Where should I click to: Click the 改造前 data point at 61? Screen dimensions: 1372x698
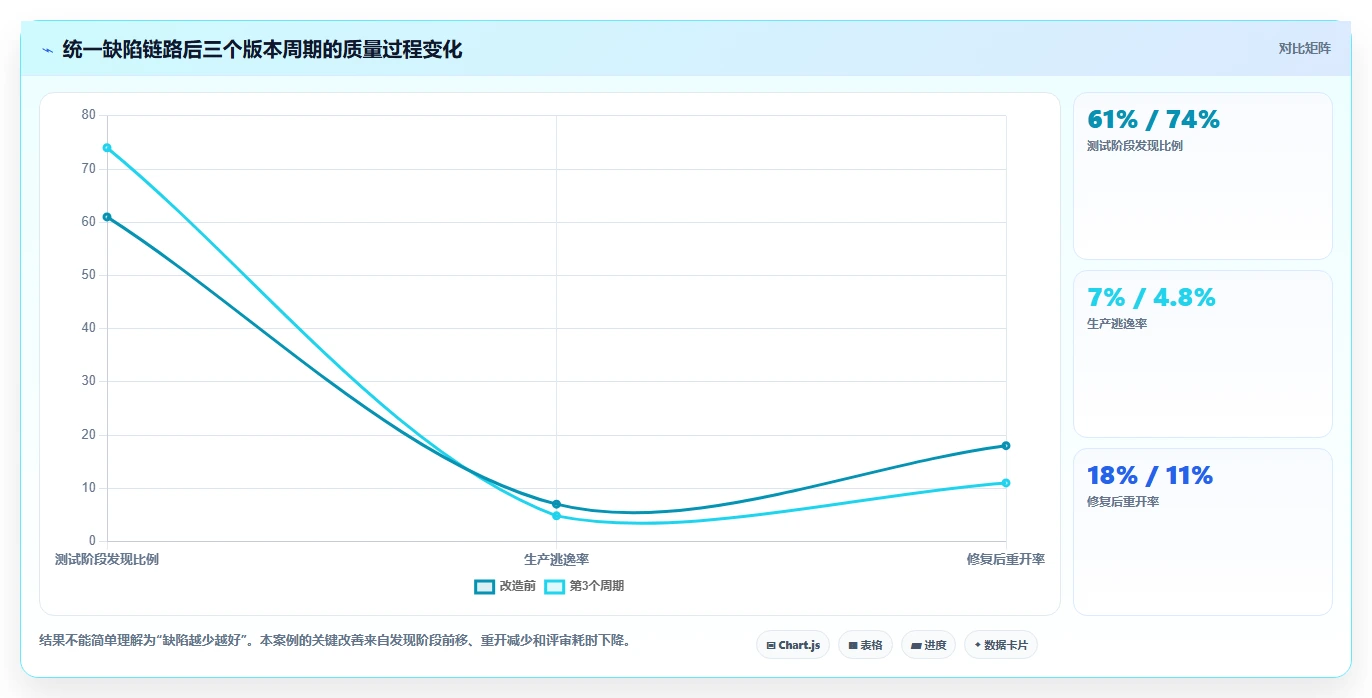[107, 217]
